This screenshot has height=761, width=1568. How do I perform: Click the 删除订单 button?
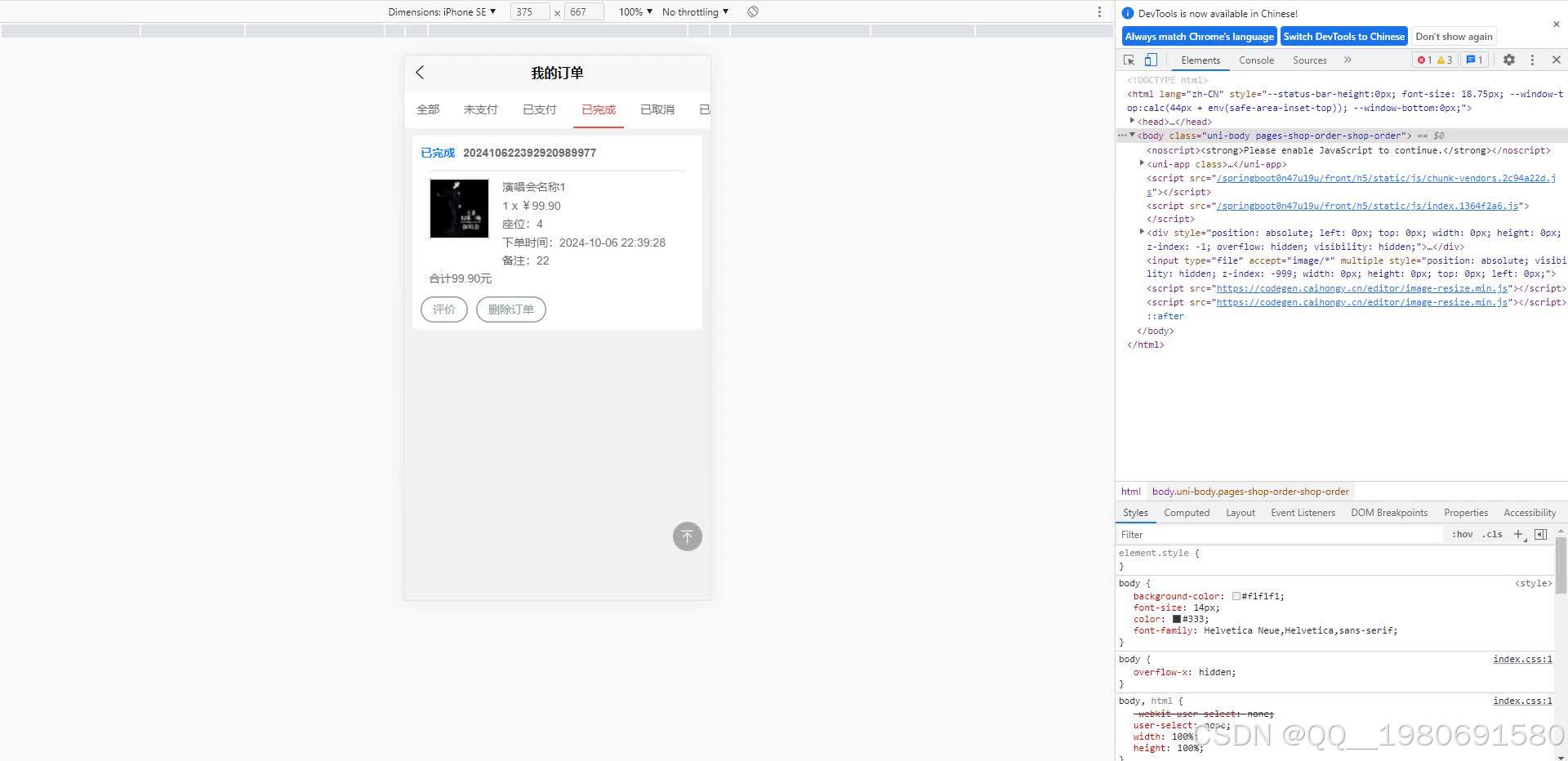[511, 309]
